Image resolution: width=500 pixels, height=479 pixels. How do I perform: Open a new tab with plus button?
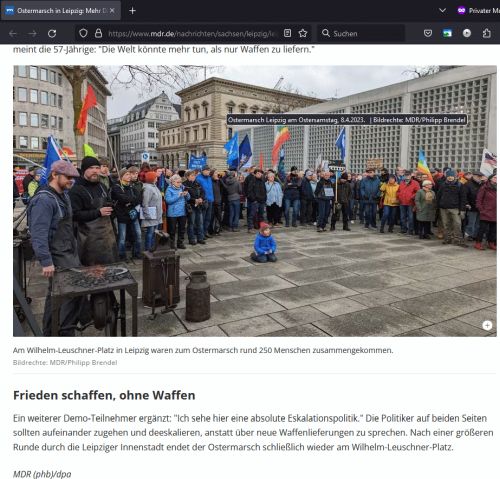point(132,11)
